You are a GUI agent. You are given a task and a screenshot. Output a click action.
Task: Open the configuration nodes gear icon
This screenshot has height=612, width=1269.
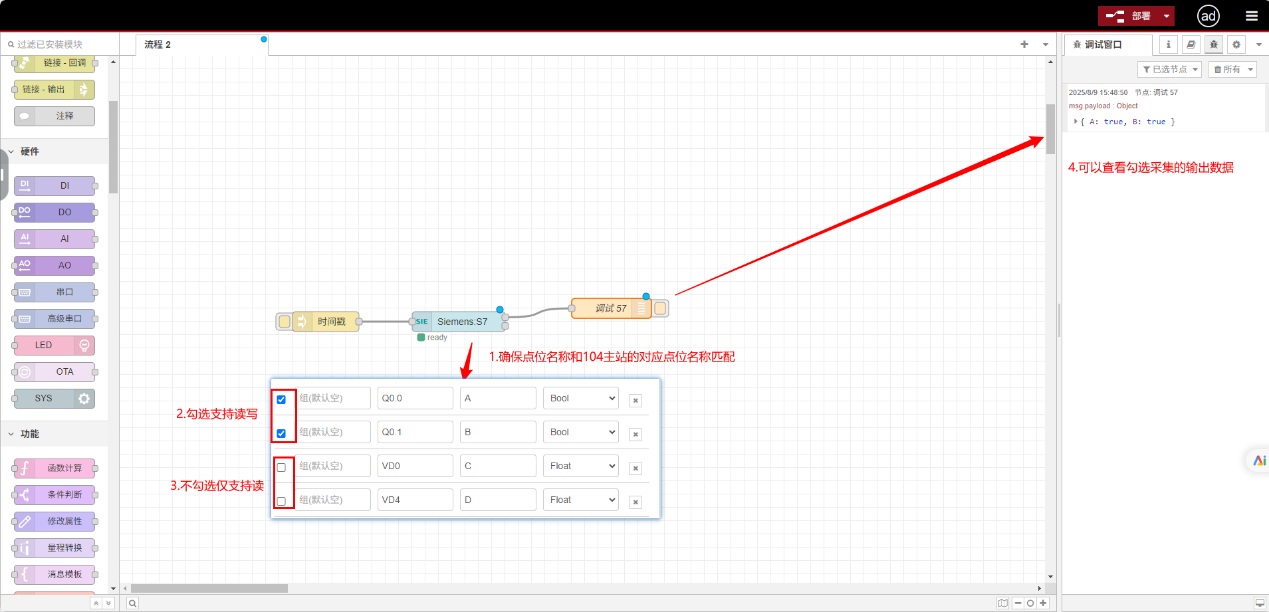[x=1236, y=44]
